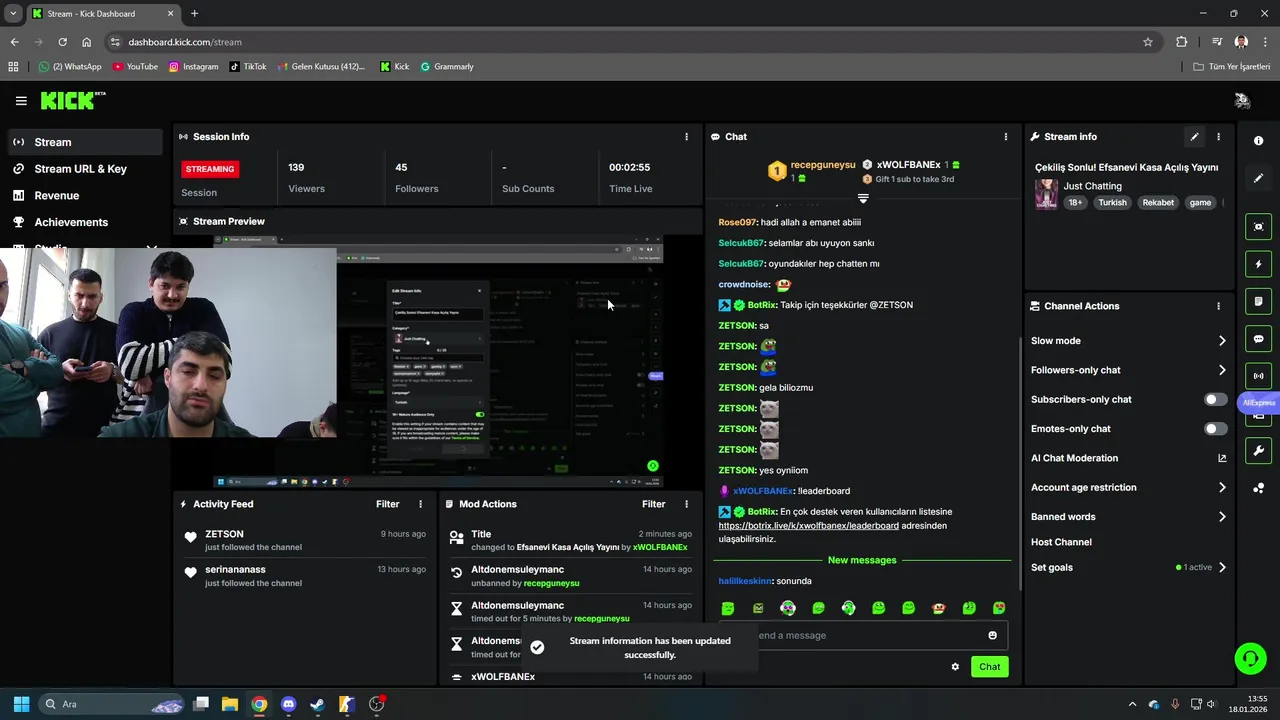Collapse the pinned leaderboard in chat
Viewport: 1280px width, 720px height.
pyautogui.click(x=863, y=198)
